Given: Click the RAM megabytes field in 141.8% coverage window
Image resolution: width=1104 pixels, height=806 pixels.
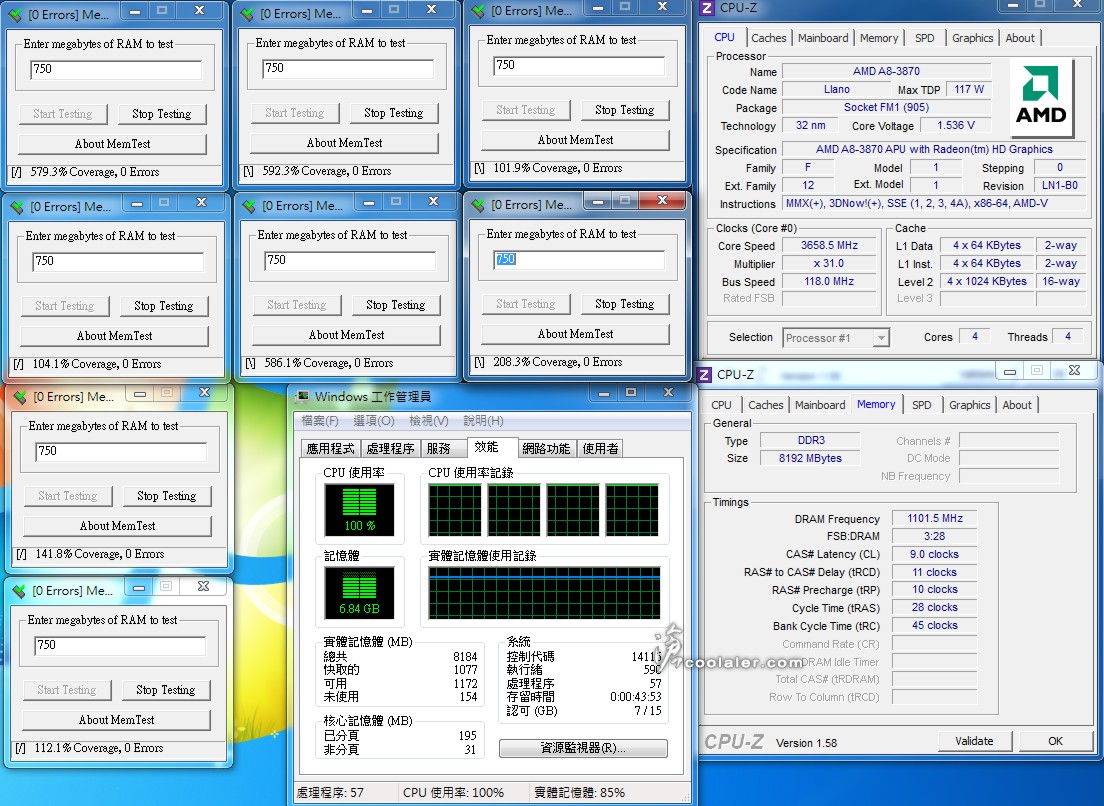Looking at the screenshot, I should pos(121,451).
